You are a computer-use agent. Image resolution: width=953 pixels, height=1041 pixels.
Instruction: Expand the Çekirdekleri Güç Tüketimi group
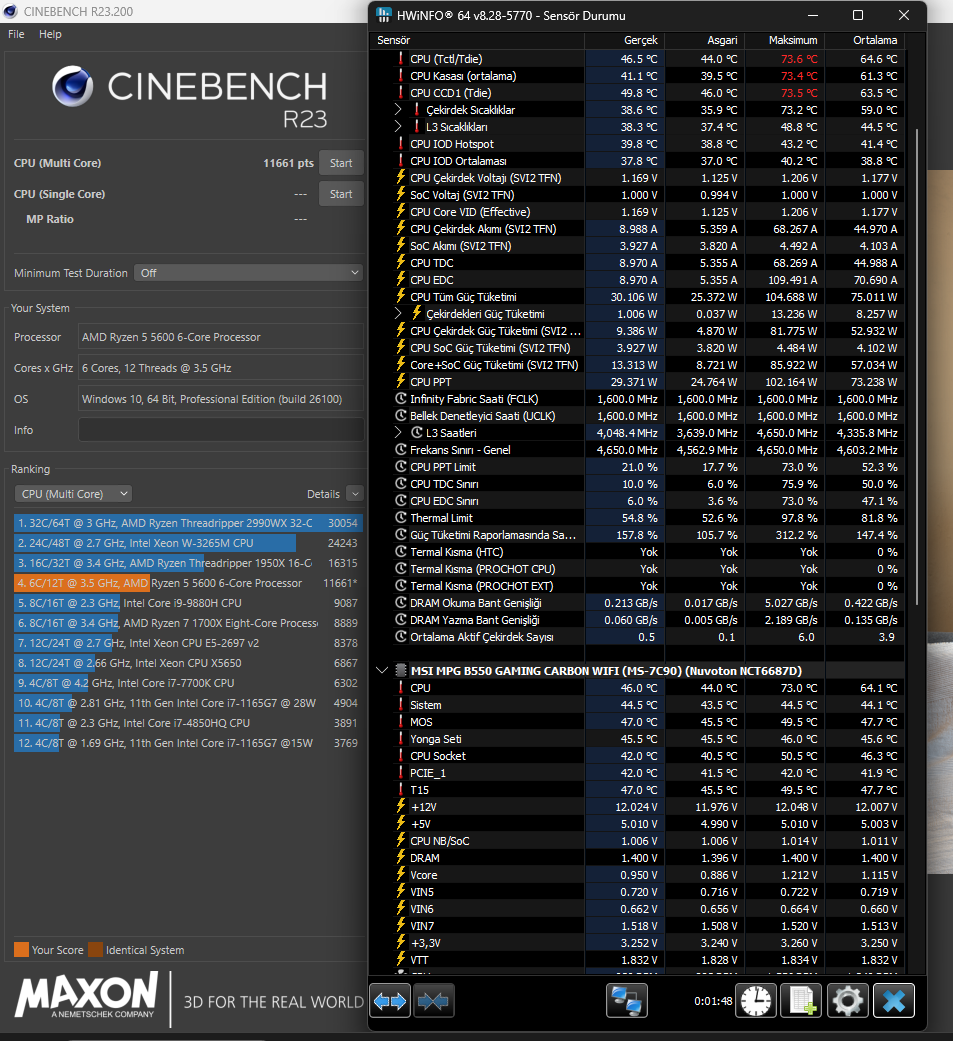tap(398, 313)
